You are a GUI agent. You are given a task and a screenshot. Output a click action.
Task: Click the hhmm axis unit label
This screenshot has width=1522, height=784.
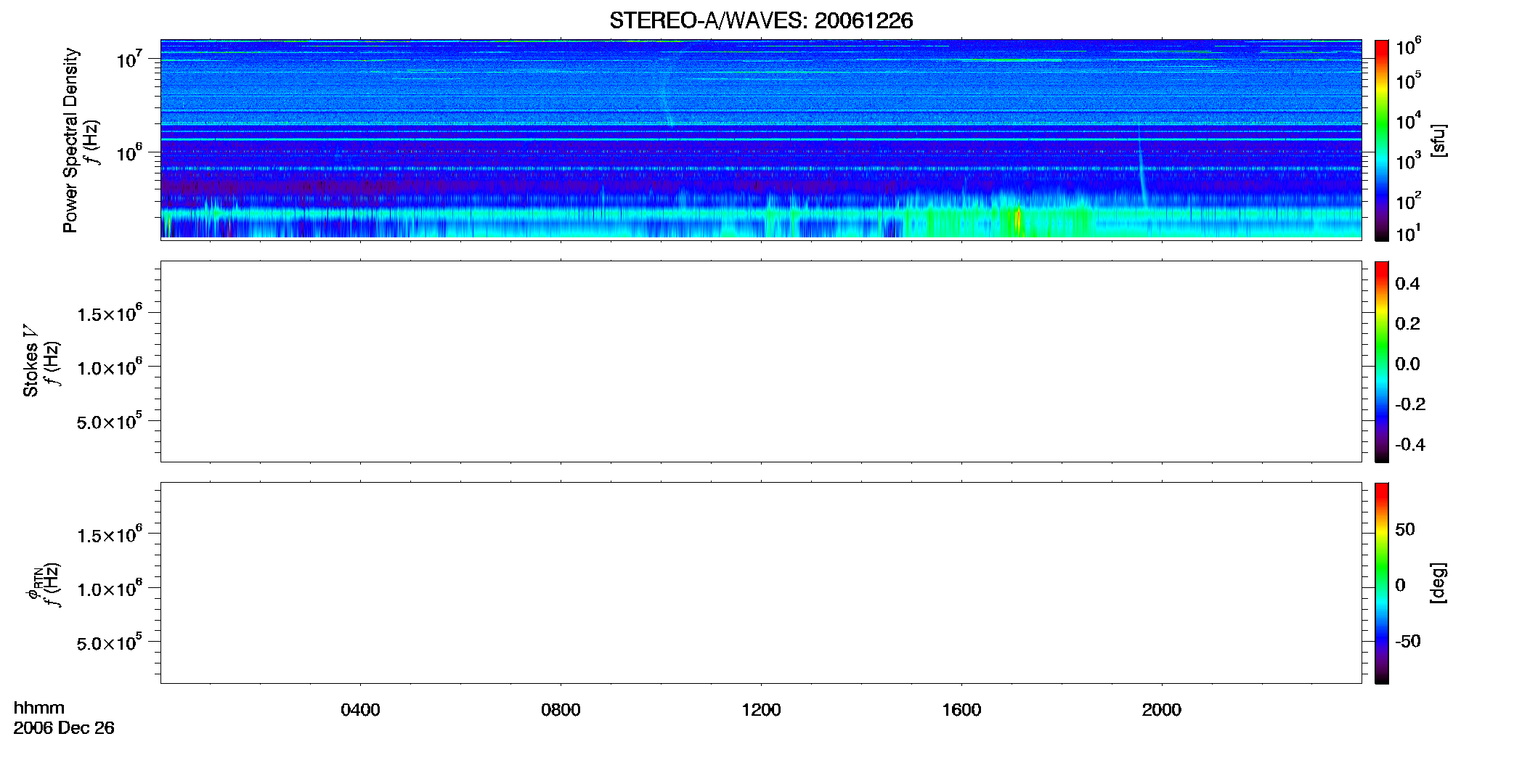pyautogui.click(x=39, y=708)
